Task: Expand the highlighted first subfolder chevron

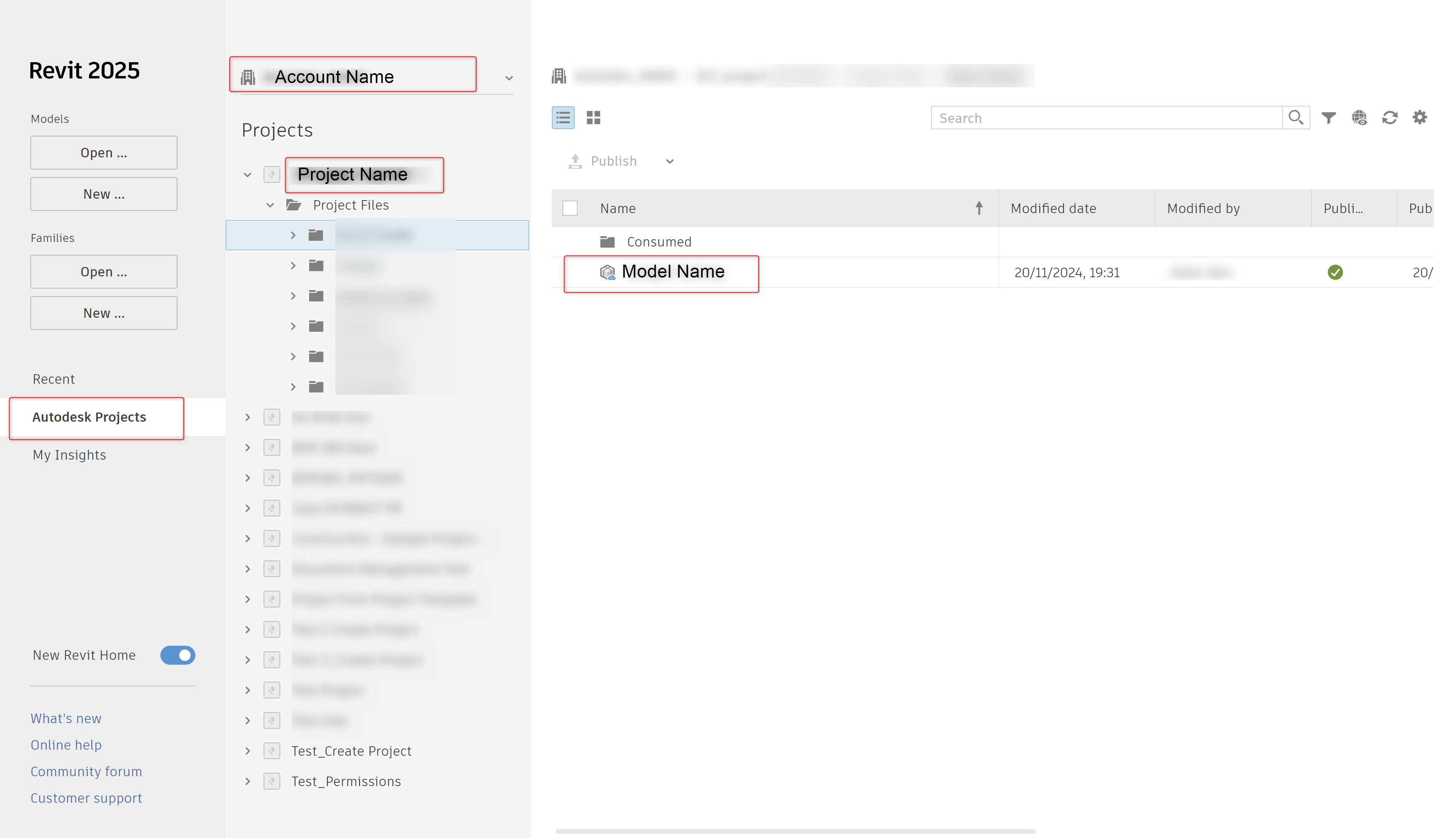Action: (293, 235)
